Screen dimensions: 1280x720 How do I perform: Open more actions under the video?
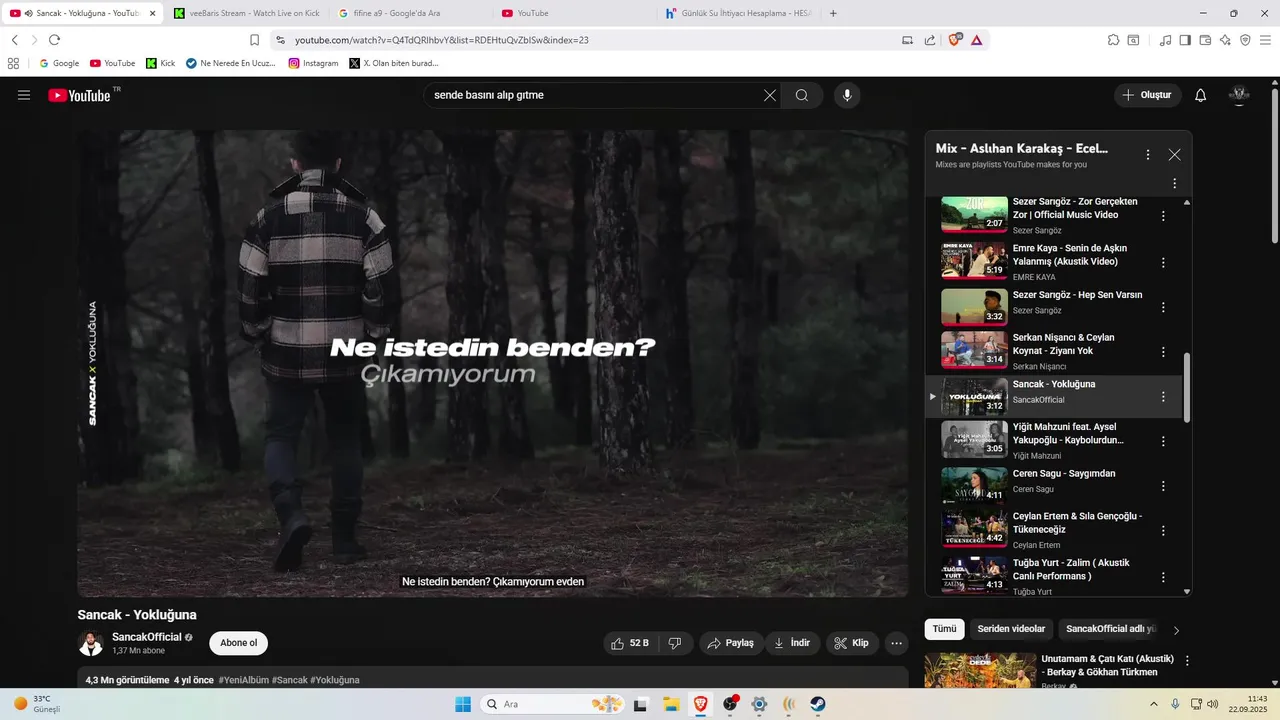(x=897, y=643)
